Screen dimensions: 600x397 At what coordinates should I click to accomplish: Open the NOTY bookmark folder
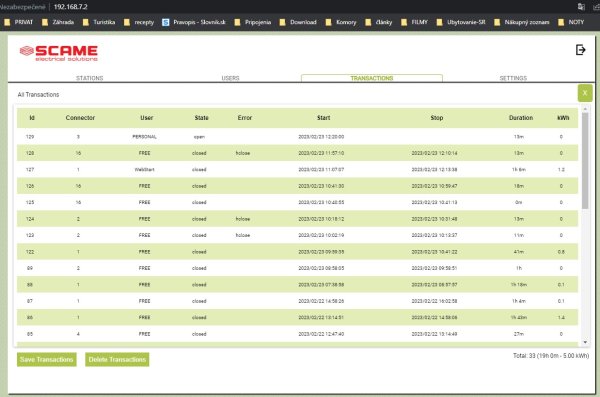[571, 22]
